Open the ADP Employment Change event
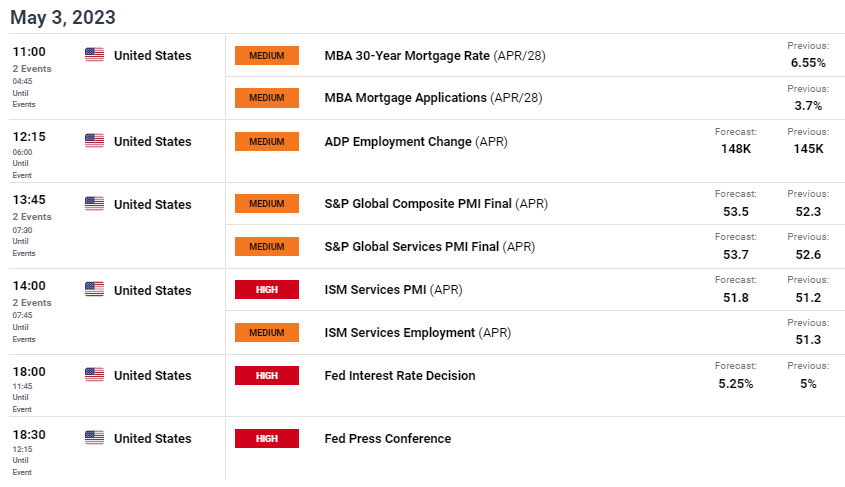The width and height of the screenshot is (845, 487). [x=416, y=142]
